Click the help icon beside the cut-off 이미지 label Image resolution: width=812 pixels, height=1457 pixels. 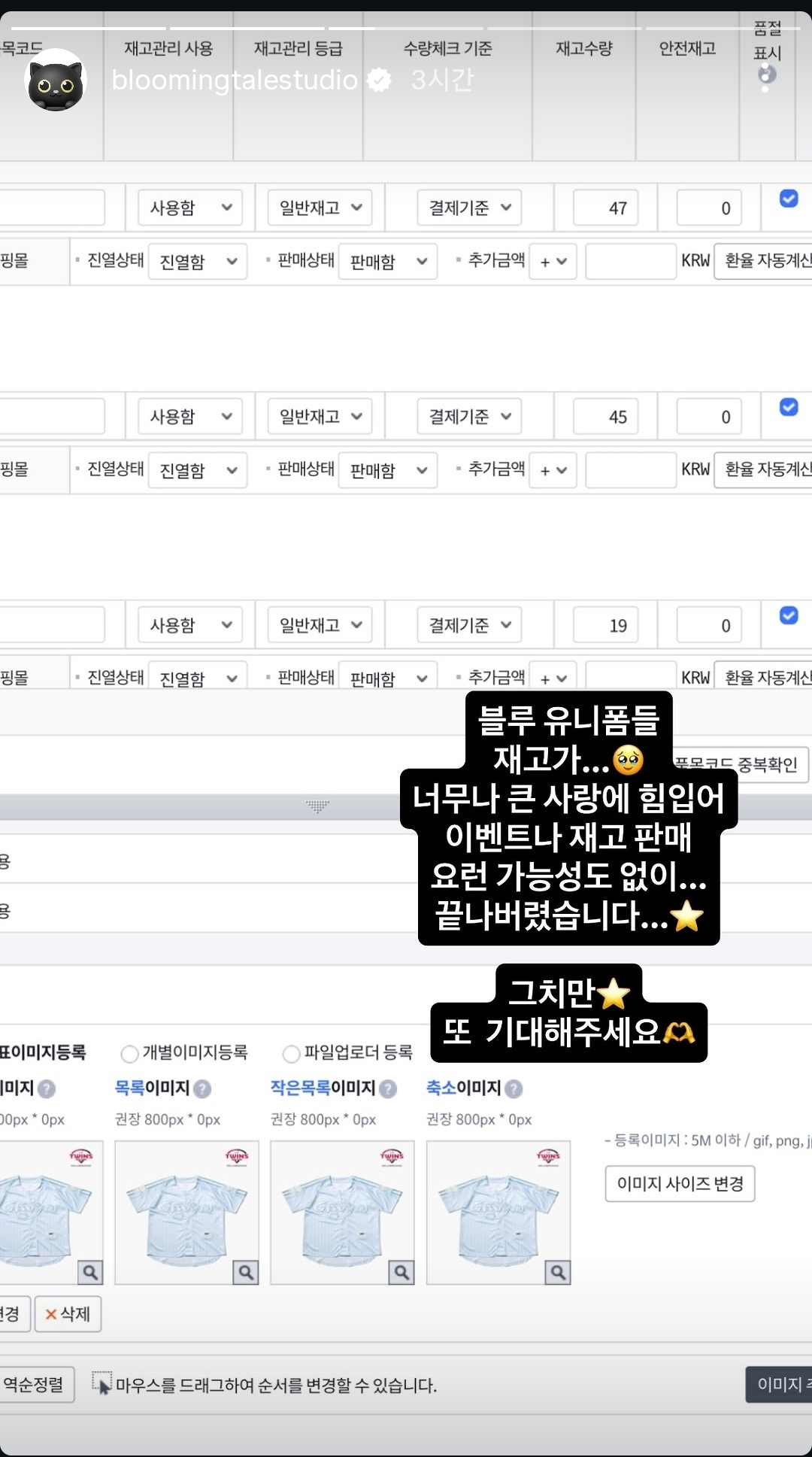point(47,1088)
